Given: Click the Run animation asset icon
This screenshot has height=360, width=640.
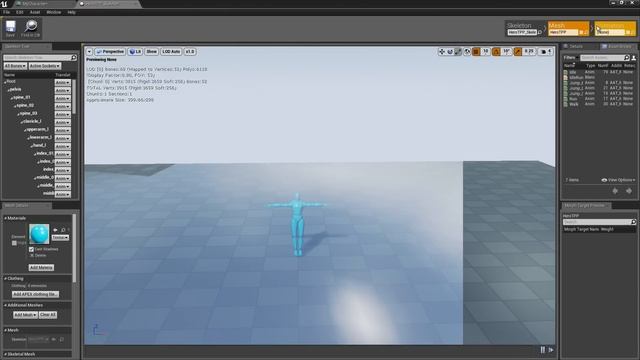Looking at the screenshot, I should (566, 98).
